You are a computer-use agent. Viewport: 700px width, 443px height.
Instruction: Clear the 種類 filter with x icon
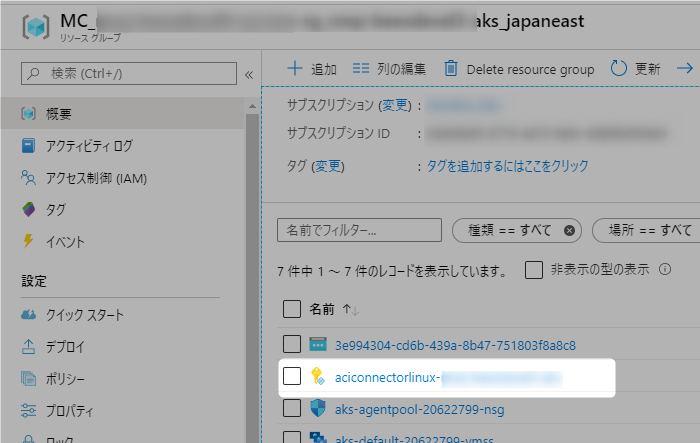click(569, 230)
